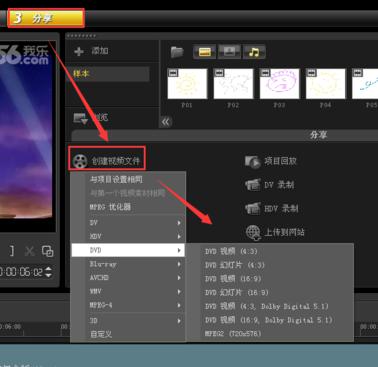The width and height of the screenshot is (378, 367).
Task: Collapse the library with double chevron arrow
Action: point(166,122)
